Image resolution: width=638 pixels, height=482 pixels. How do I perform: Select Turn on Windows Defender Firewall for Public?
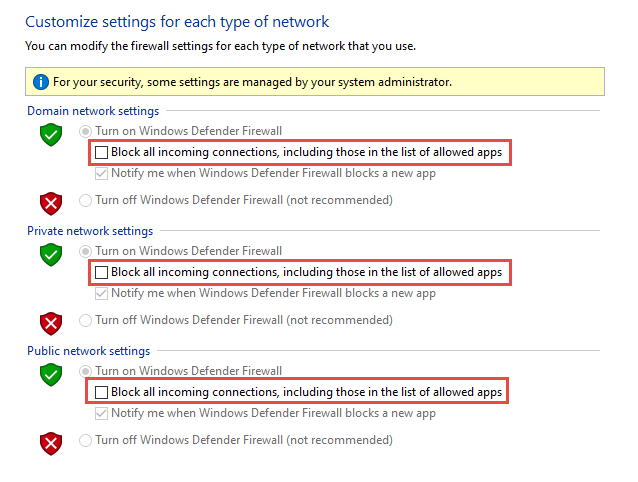(x=85, y=371)
